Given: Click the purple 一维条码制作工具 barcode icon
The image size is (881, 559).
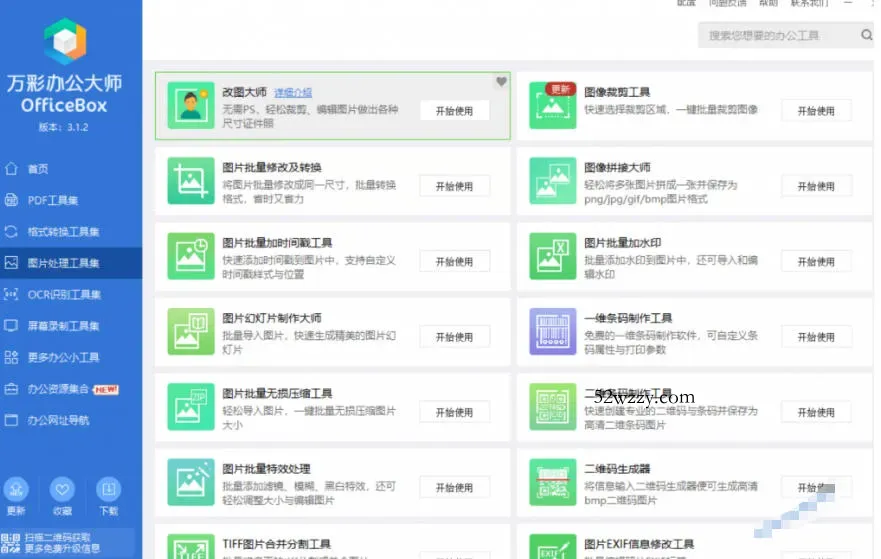Looking at the screenshot, I should tap(552, 331).
